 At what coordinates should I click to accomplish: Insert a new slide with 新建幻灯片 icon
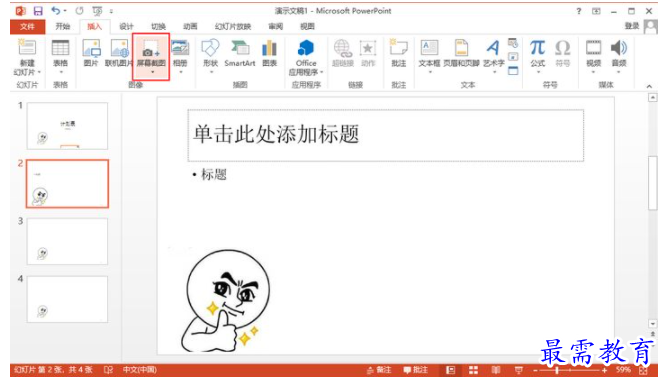click(27, 47)
